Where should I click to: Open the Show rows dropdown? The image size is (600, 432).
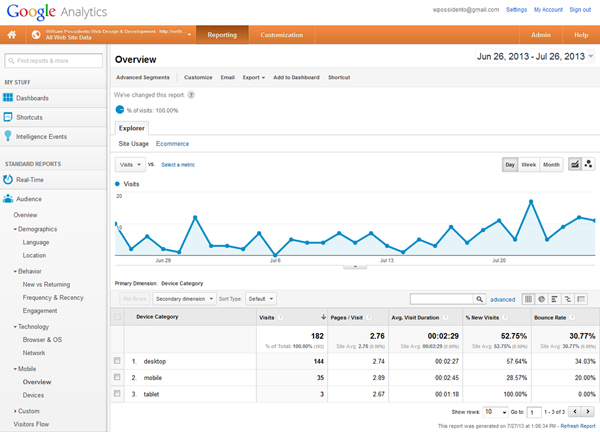tap(496, 412)
